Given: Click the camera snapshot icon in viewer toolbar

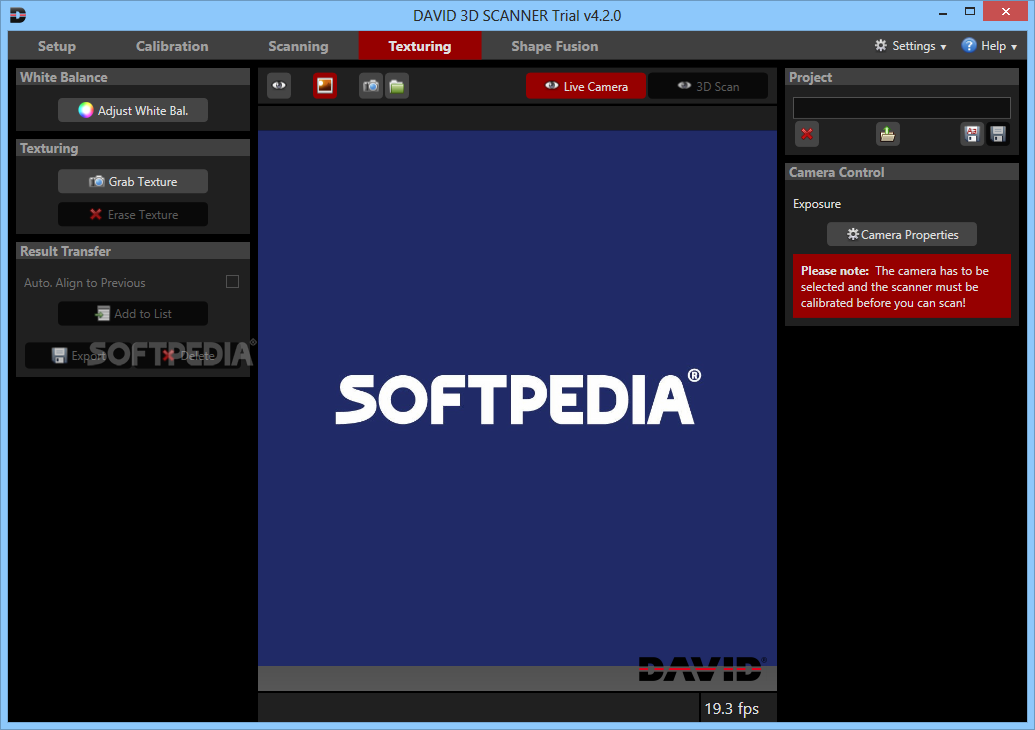Looking at the screenshot, I should [371, 86].
